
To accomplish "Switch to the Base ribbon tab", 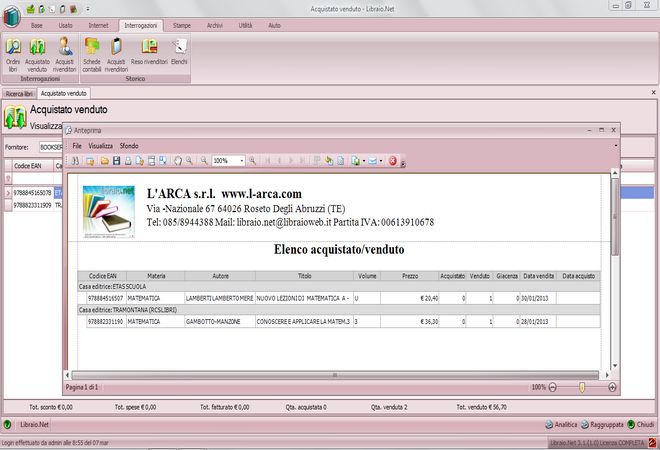I will tap(37, 26).
